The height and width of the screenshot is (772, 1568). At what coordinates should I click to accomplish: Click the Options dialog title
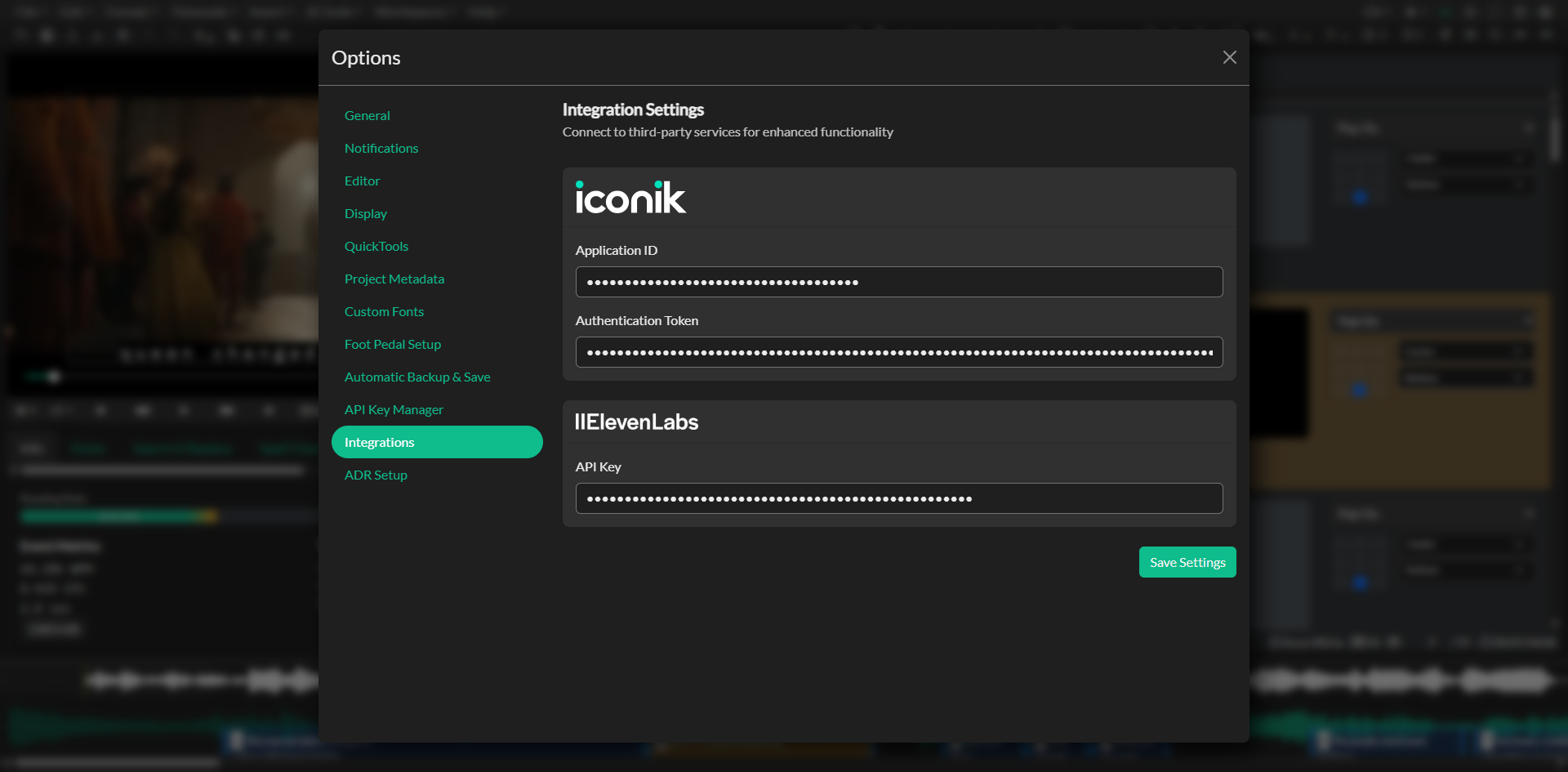pyautogui.click(x=366, y=58)
